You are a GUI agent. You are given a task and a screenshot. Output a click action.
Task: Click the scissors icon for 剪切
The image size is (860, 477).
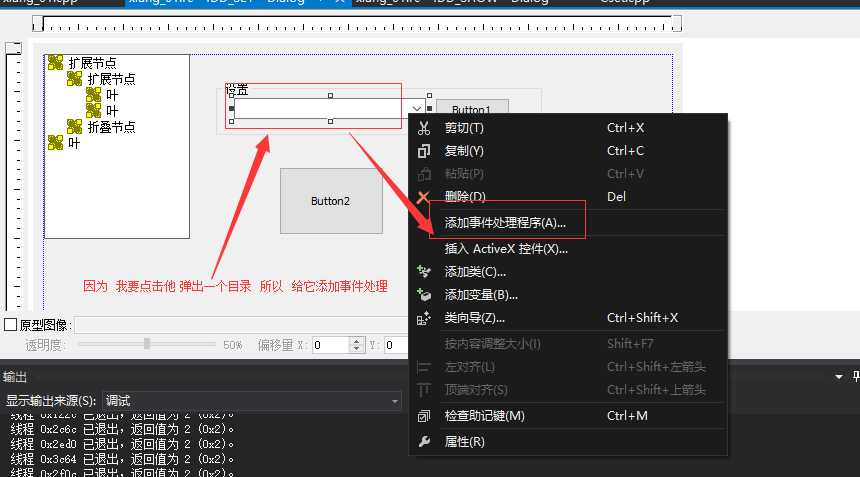(x=423, y=128)
